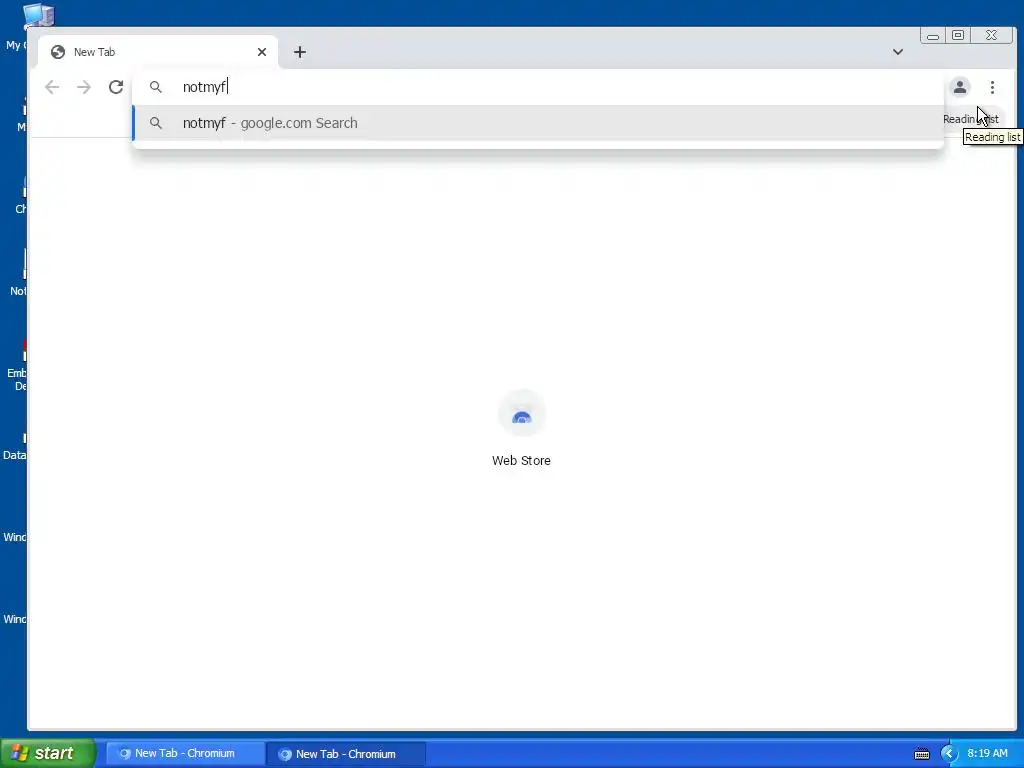The image size is (1024, 768).
Task: Open the Reading list button
Action: (970, 119)
